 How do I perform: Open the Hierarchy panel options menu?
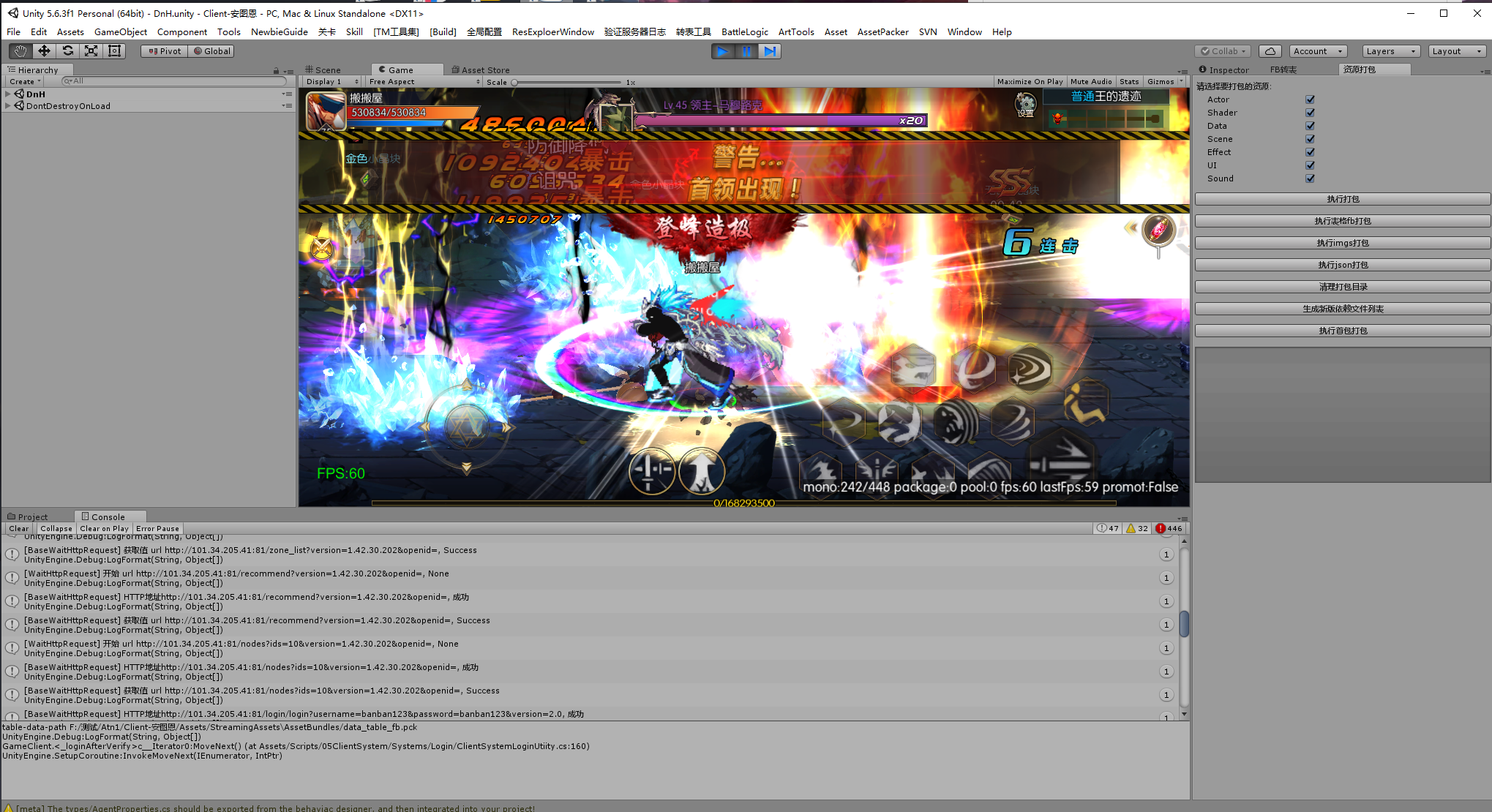288,71
